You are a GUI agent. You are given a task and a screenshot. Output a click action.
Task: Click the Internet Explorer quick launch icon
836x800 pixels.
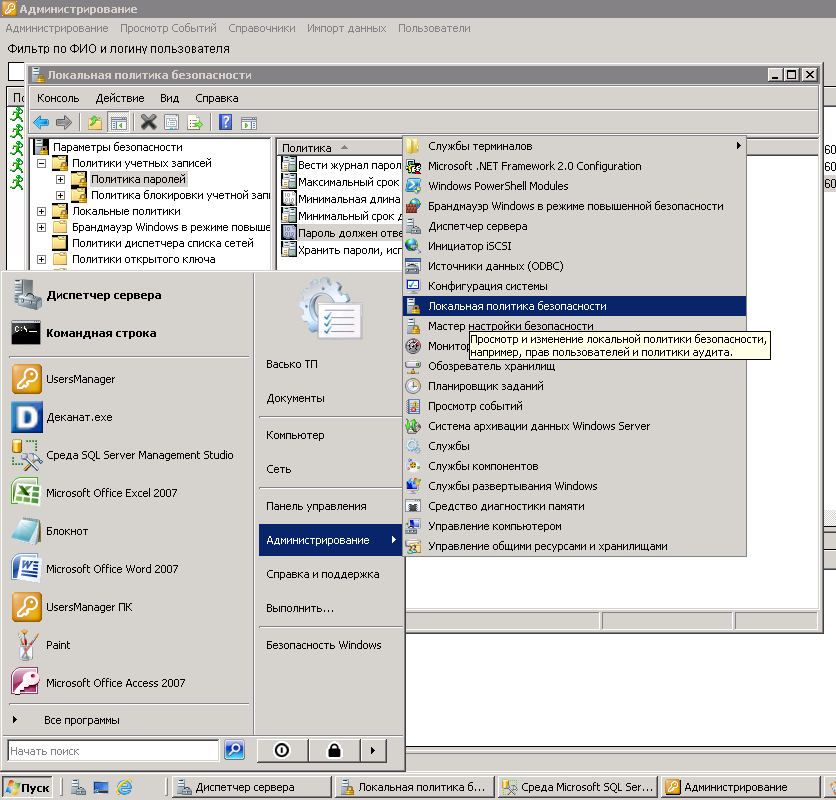[x=124, y=787]
